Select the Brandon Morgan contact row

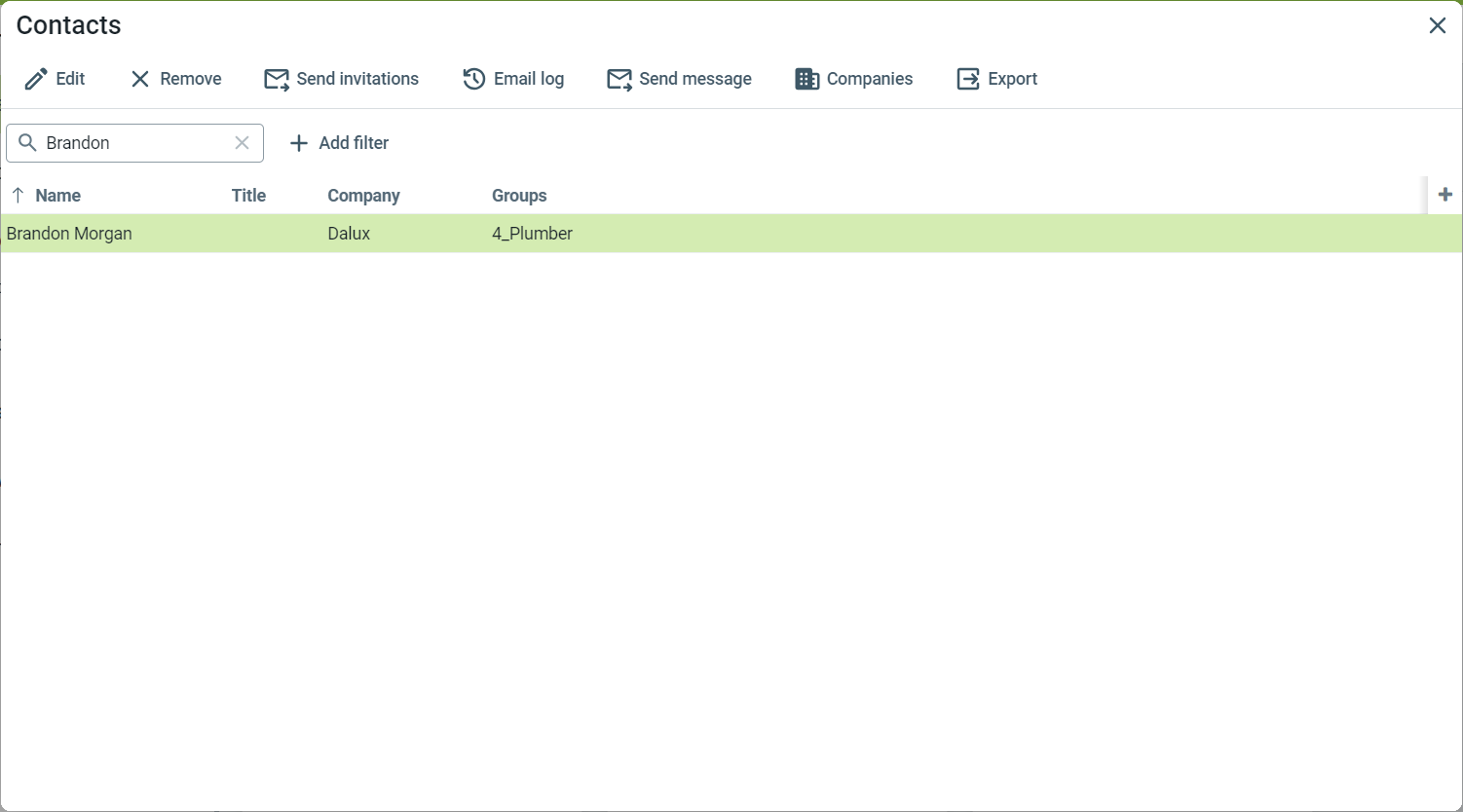[x=69, y=234]
